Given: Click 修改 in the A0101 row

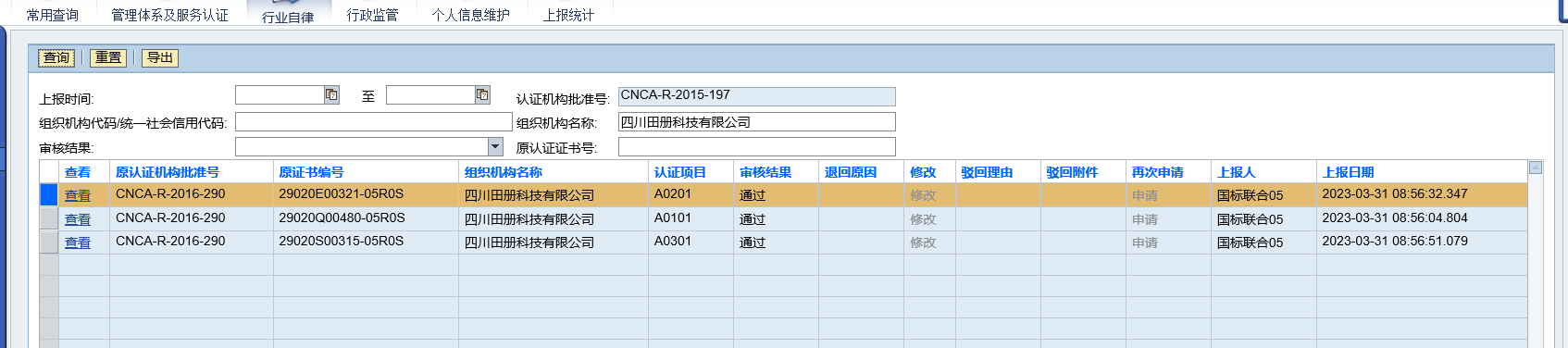Looking at the screenshot, I should click(923, 219).
